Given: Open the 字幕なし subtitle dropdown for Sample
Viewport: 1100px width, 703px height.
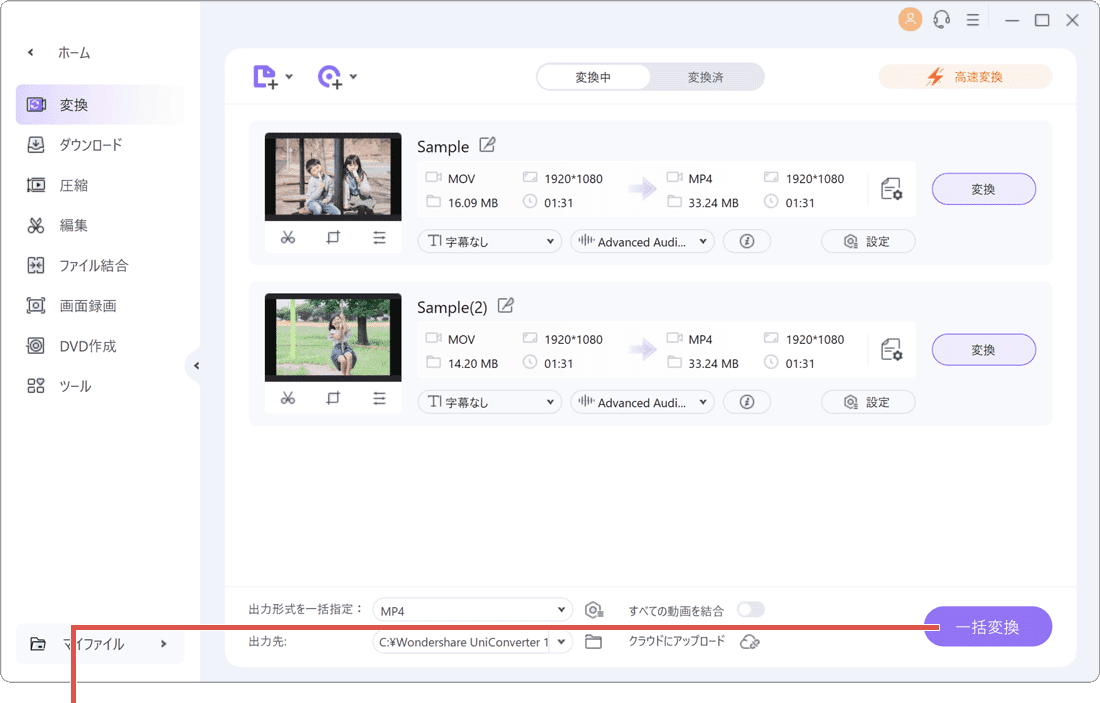Looking at the screenshot, I should click(489, 241).
